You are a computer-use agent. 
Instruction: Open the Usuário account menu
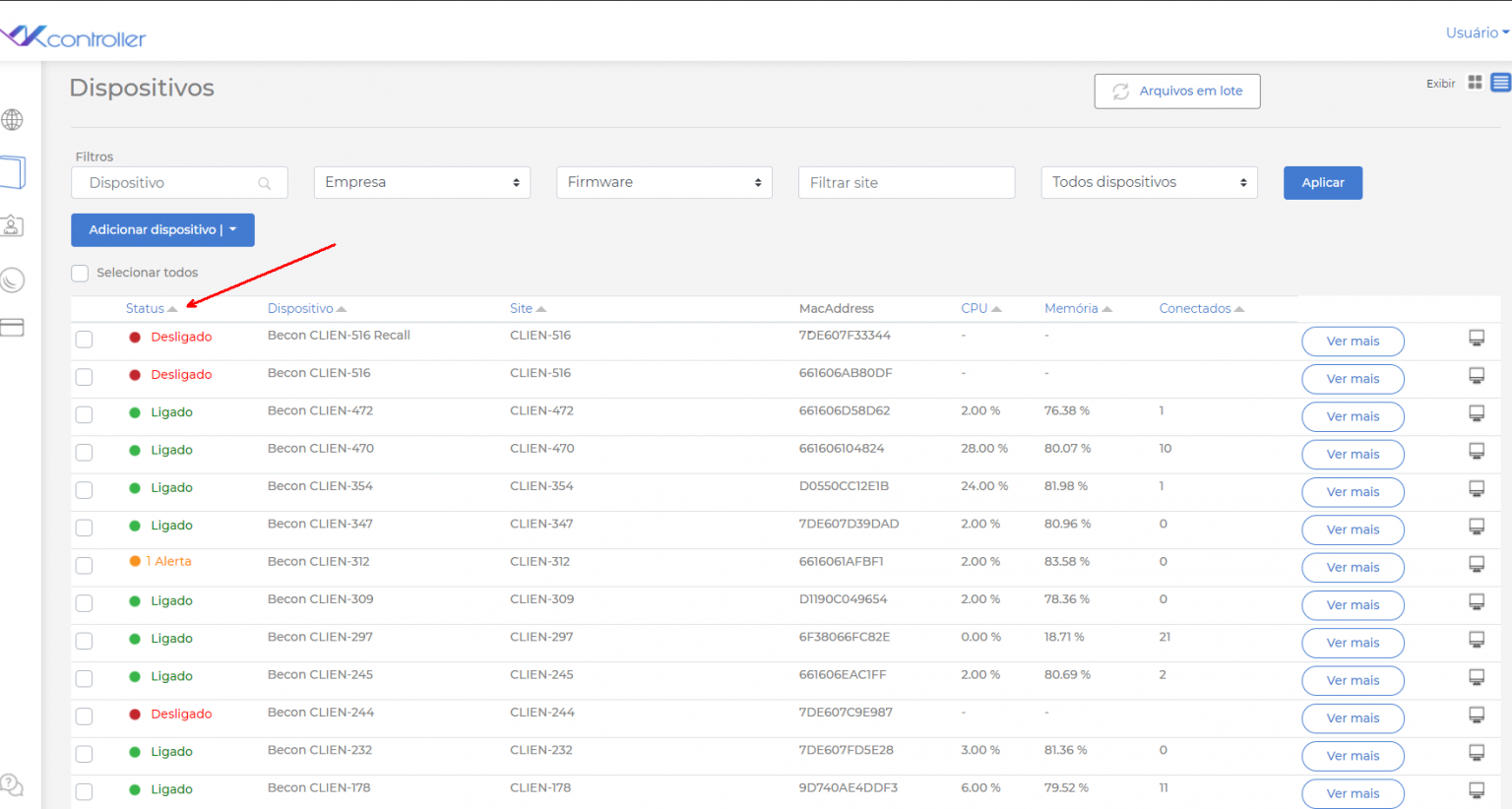click(1477, 32)
